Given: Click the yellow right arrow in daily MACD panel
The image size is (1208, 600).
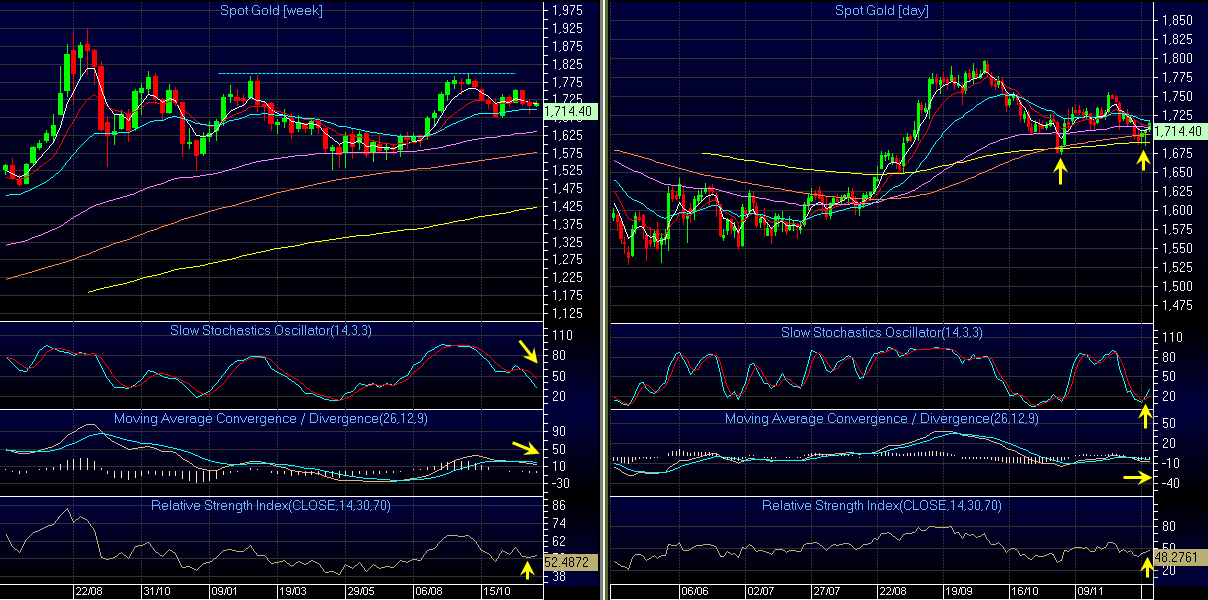Looking at the screenshot, I should tap(1136, 478).
